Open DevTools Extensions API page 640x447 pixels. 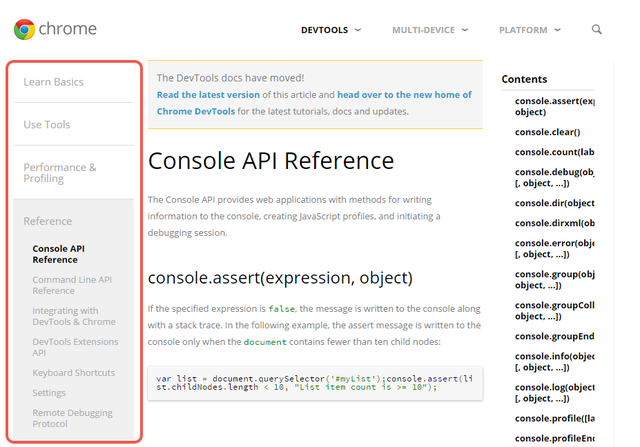75,347
